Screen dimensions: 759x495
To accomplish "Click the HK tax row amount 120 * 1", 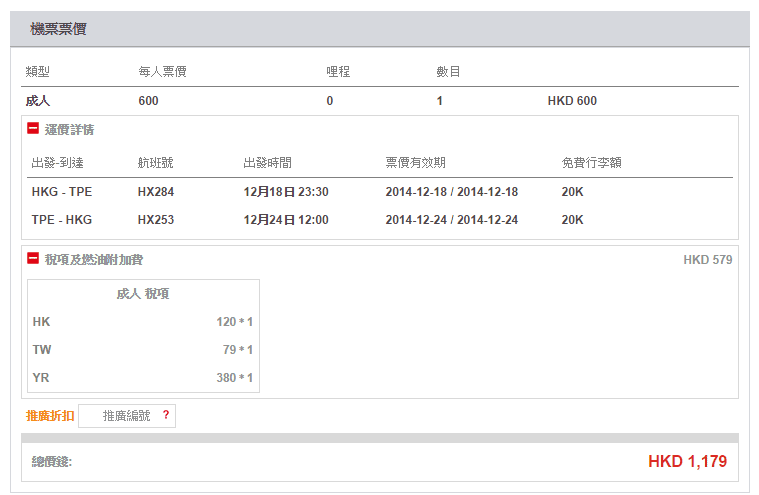I will (x=234, y=322).
